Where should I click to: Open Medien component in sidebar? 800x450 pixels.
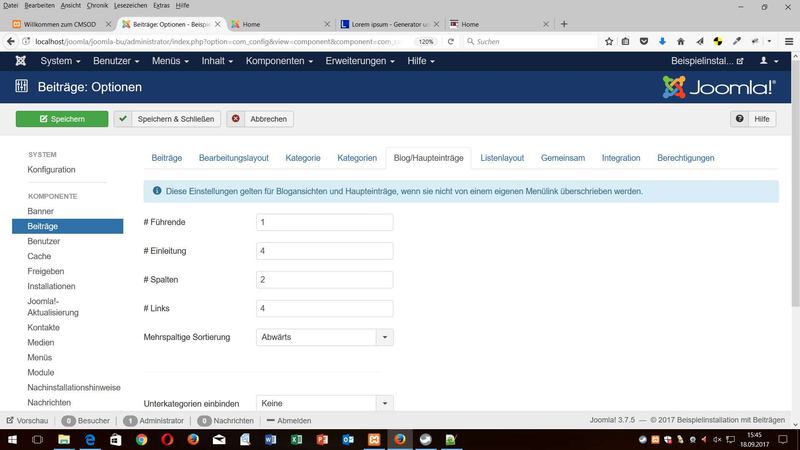41,342
